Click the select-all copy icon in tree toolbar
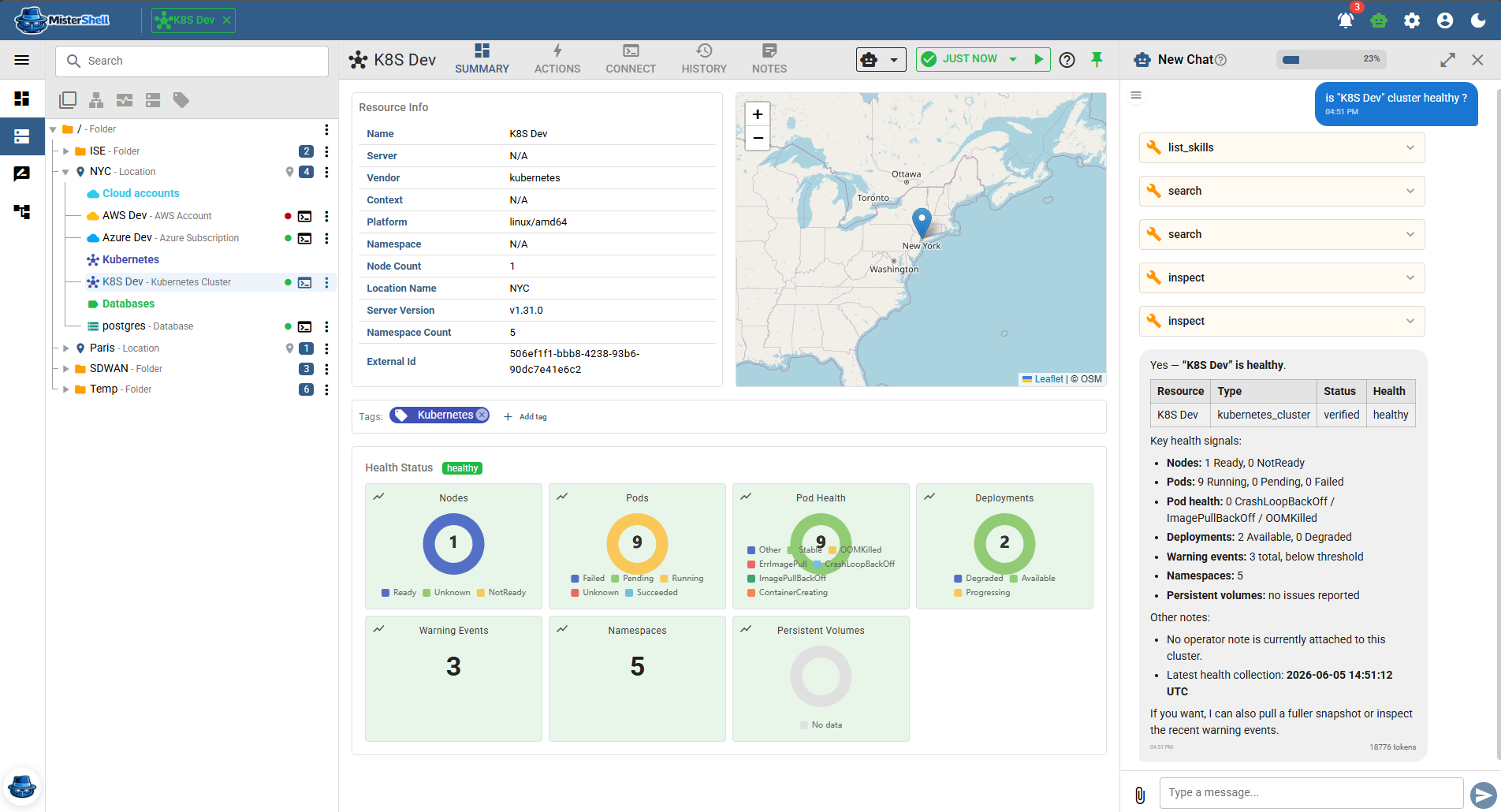The height and width of the screenshot is (812, 1501). pos(68,100)
